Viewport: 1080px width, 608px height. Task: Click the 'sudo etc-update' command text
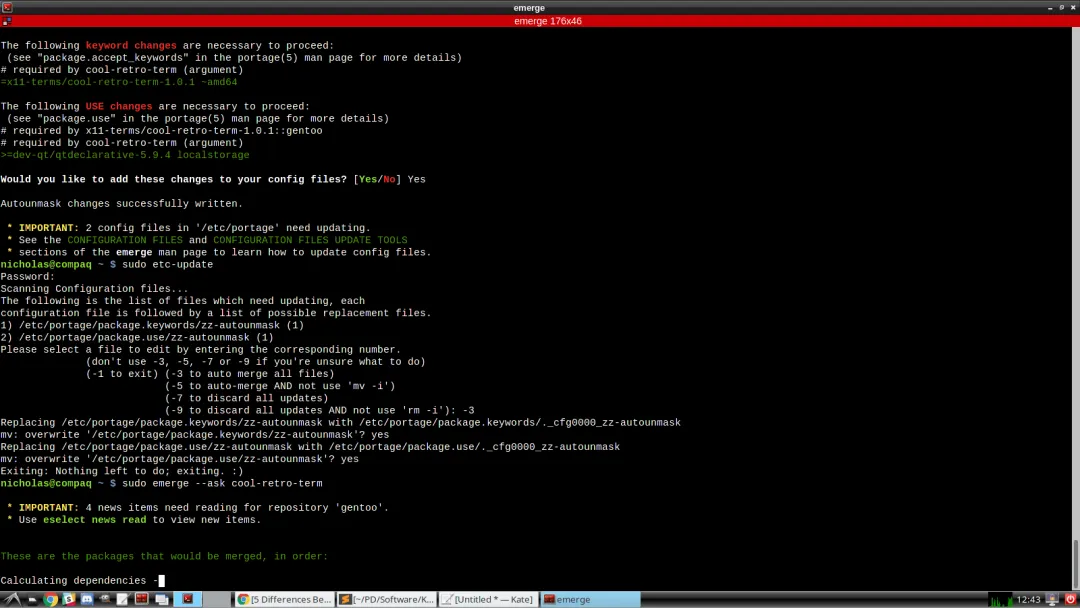[167, 264]
